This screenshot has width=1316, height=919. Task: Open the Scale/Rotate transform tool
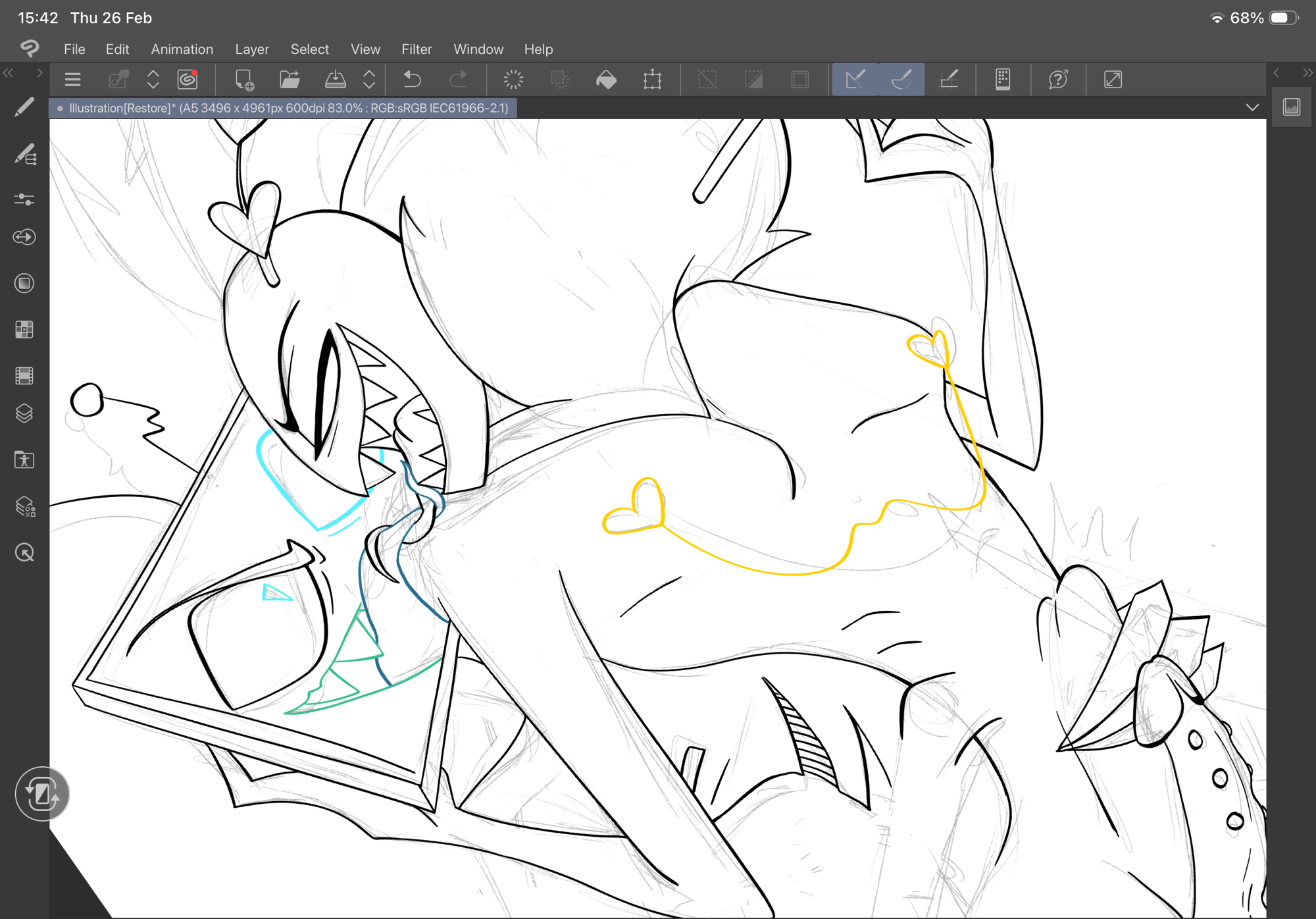pyautogui.click(x=652, y=80)
